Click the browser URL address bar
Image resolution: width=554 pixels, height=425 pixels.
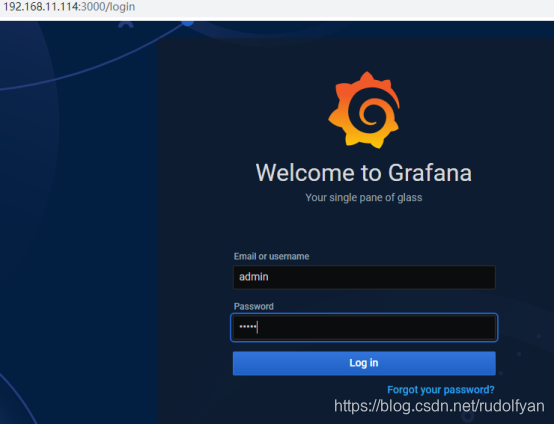pyautogui.click(x=69, y=7)
